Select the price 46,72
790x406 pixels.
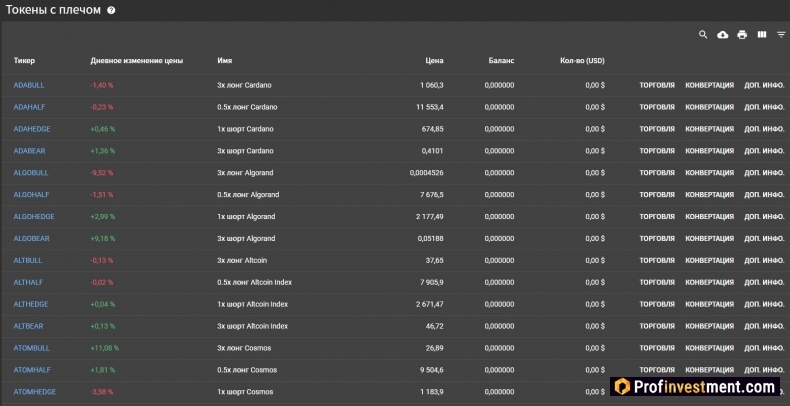pyautogui.click(x=435, y=326)
